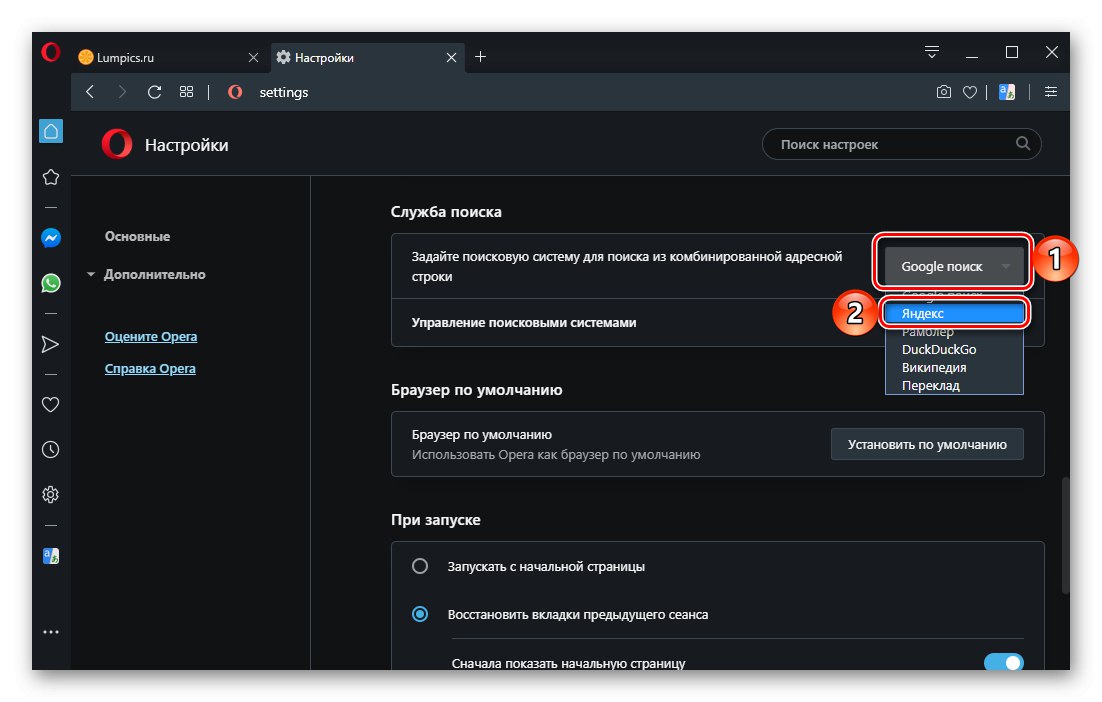
Task: Click the sidebar settings gear icon
Action: 51,494
